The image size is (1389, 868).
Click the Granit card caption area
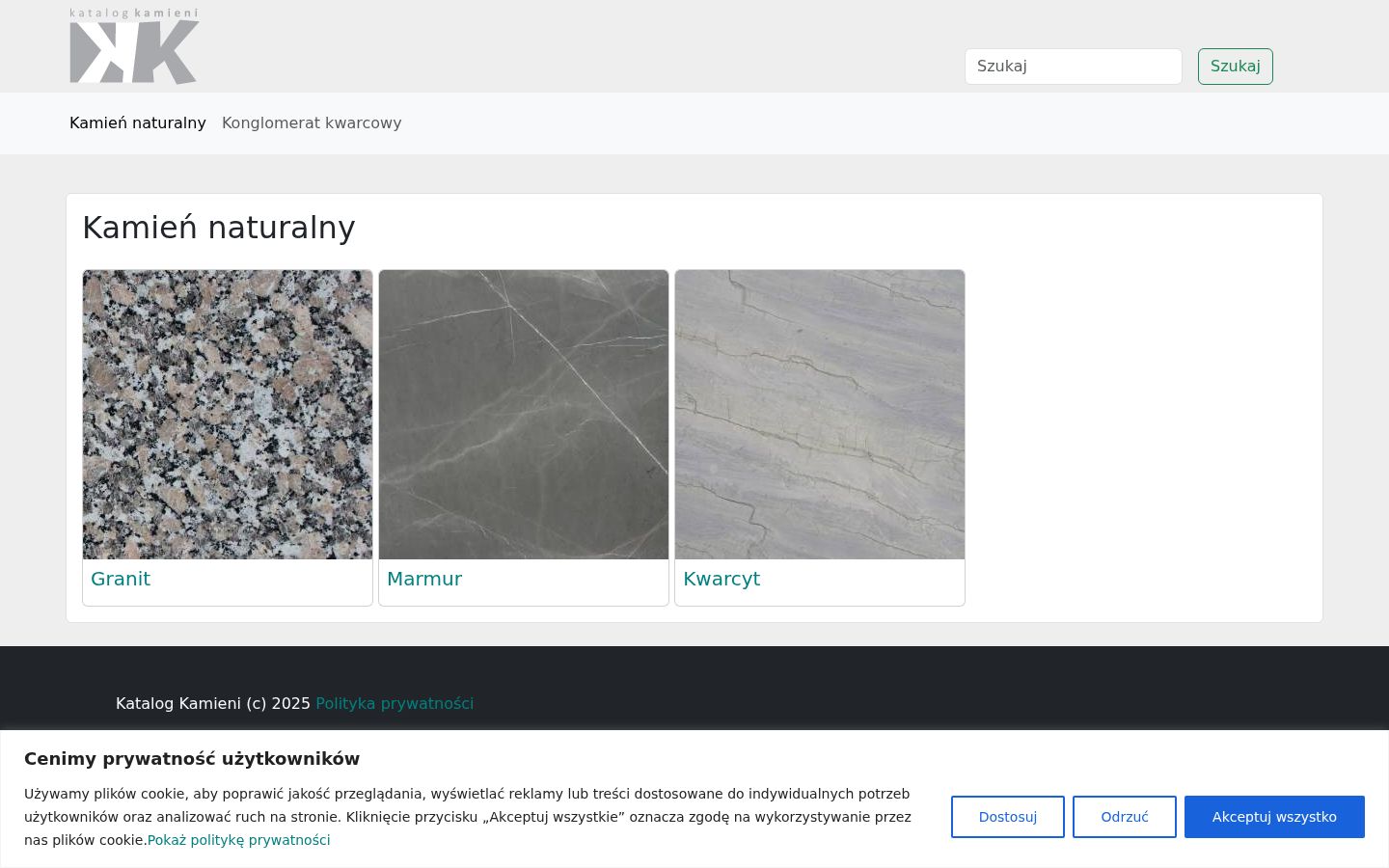[228, 583]
